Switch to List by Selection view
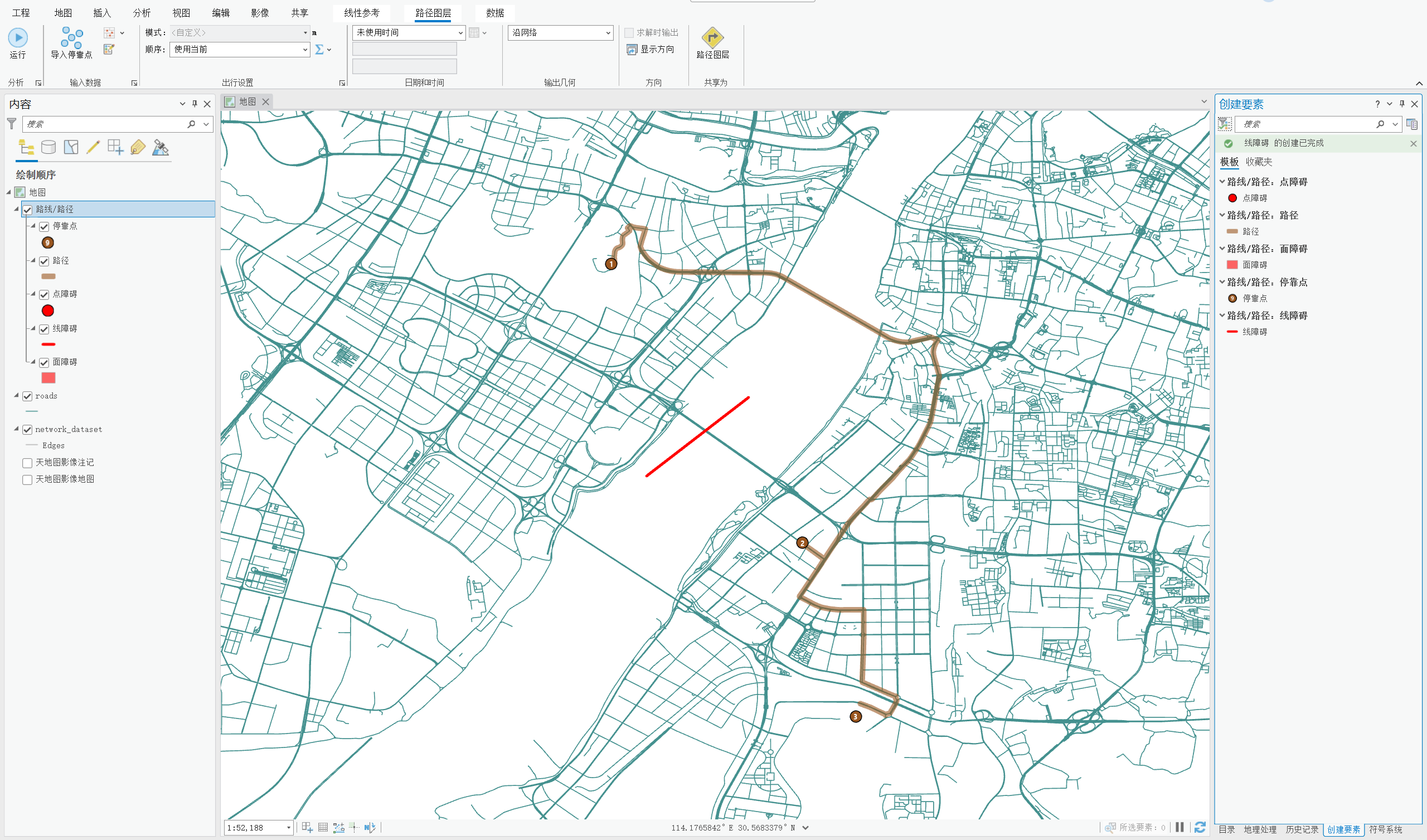Screen dimensions: 1427x840 [x=71, y=147]
